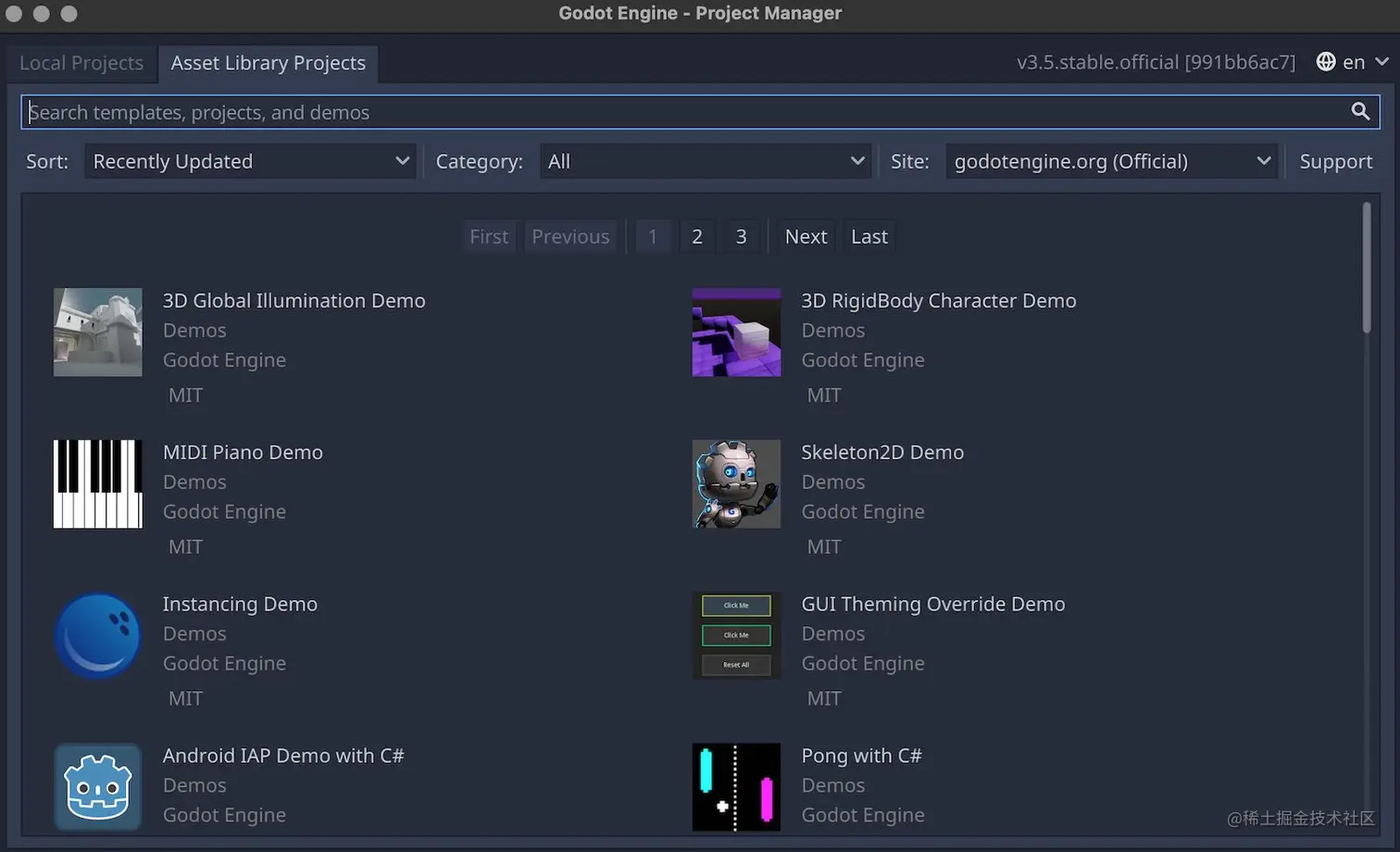1400x852 pixels.
Task: Click Godot Engine author under Skeleton2D Demo
Action: point(863,512)
